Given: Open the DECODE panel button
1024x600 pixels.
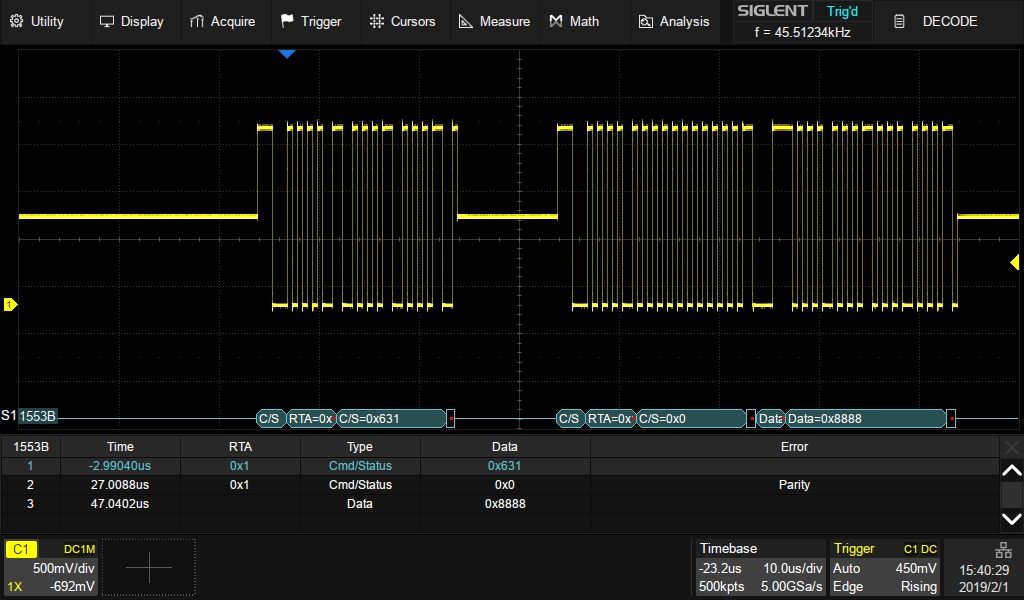Looking at the screenshot, I should 936,21.
